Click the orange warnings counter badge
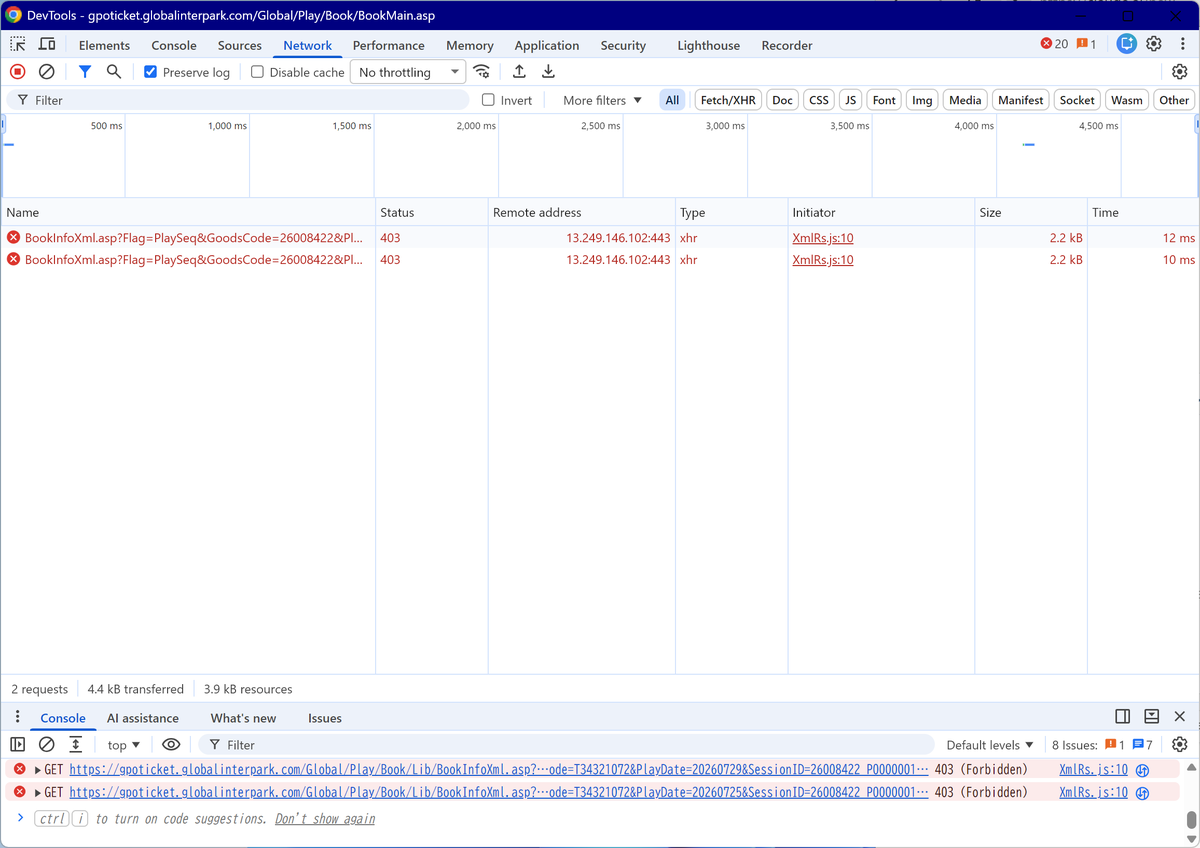 coord(1086,44)
